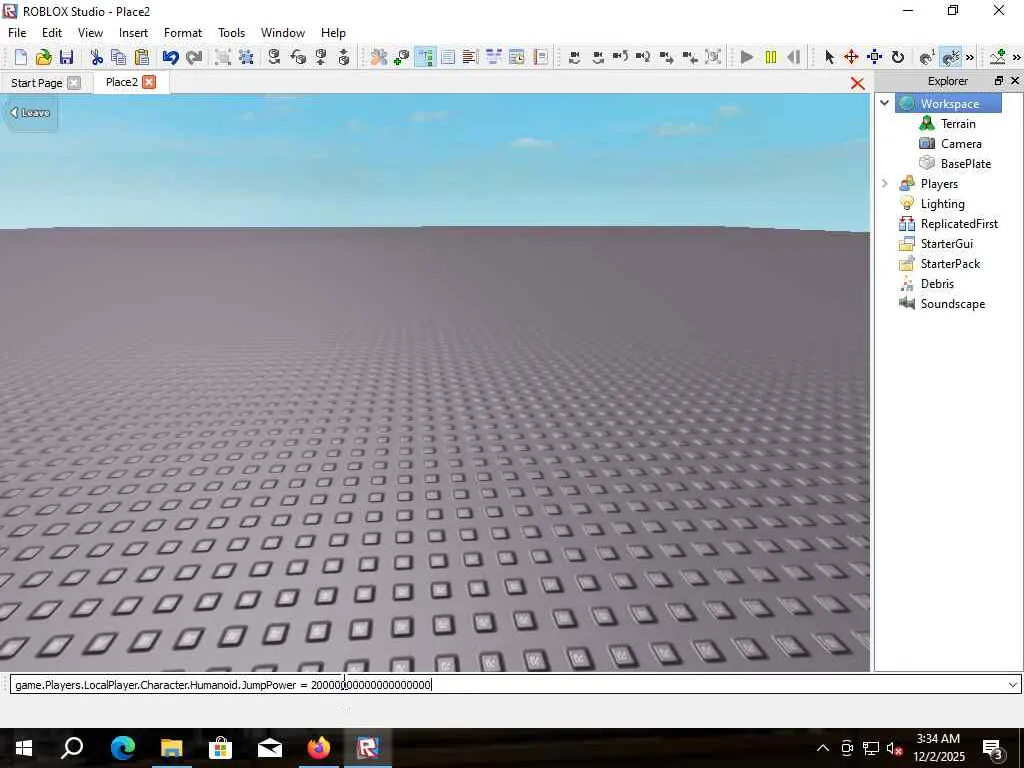The image size is (1024, 768).
Task: Expand the Players tree node
Action: (x=885, y=184)
